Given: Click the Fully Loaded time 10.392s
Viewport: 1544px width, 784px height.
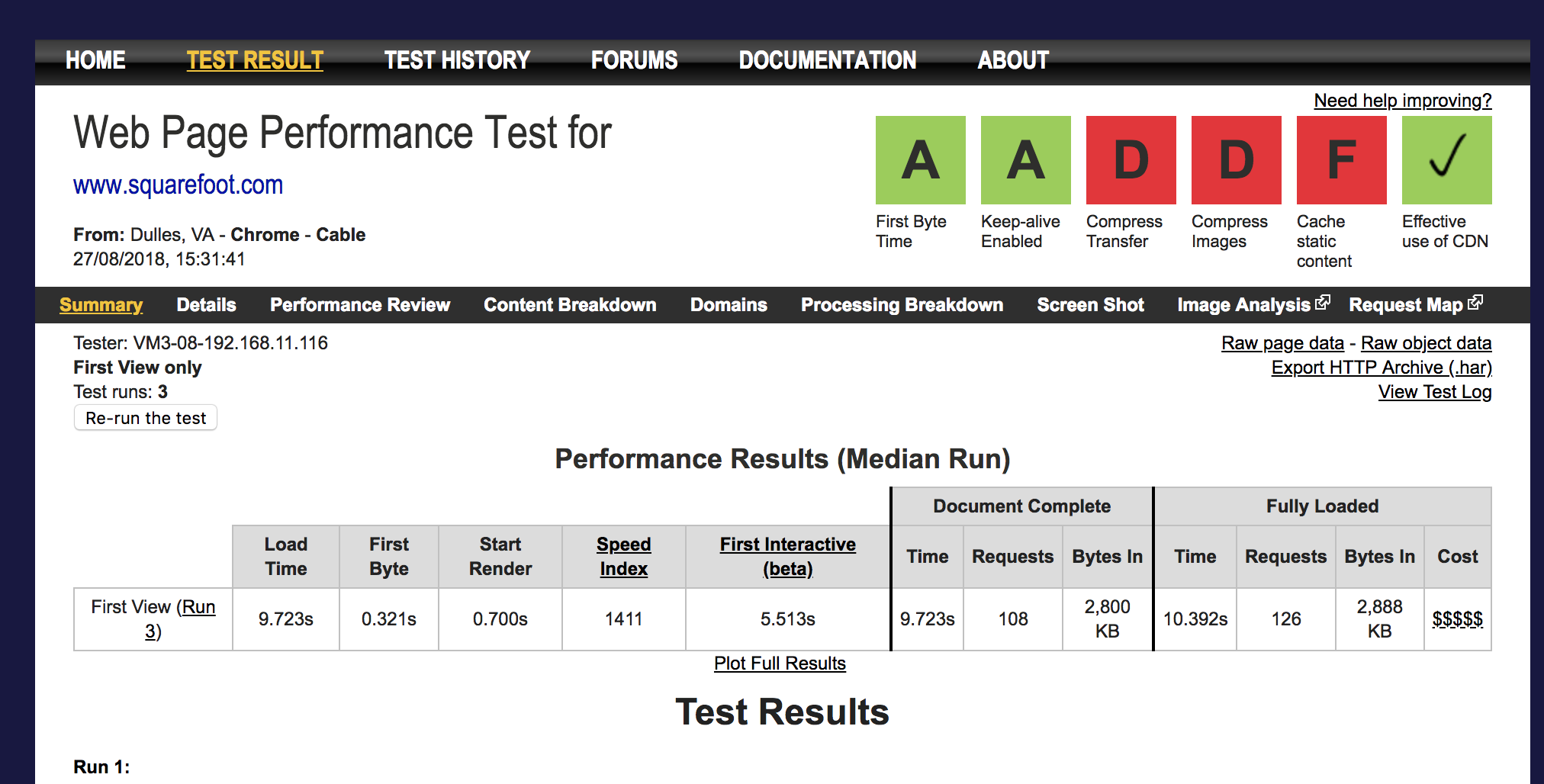Looking at the screenshot, I should pyautogui.click(x=1195, y=619).
